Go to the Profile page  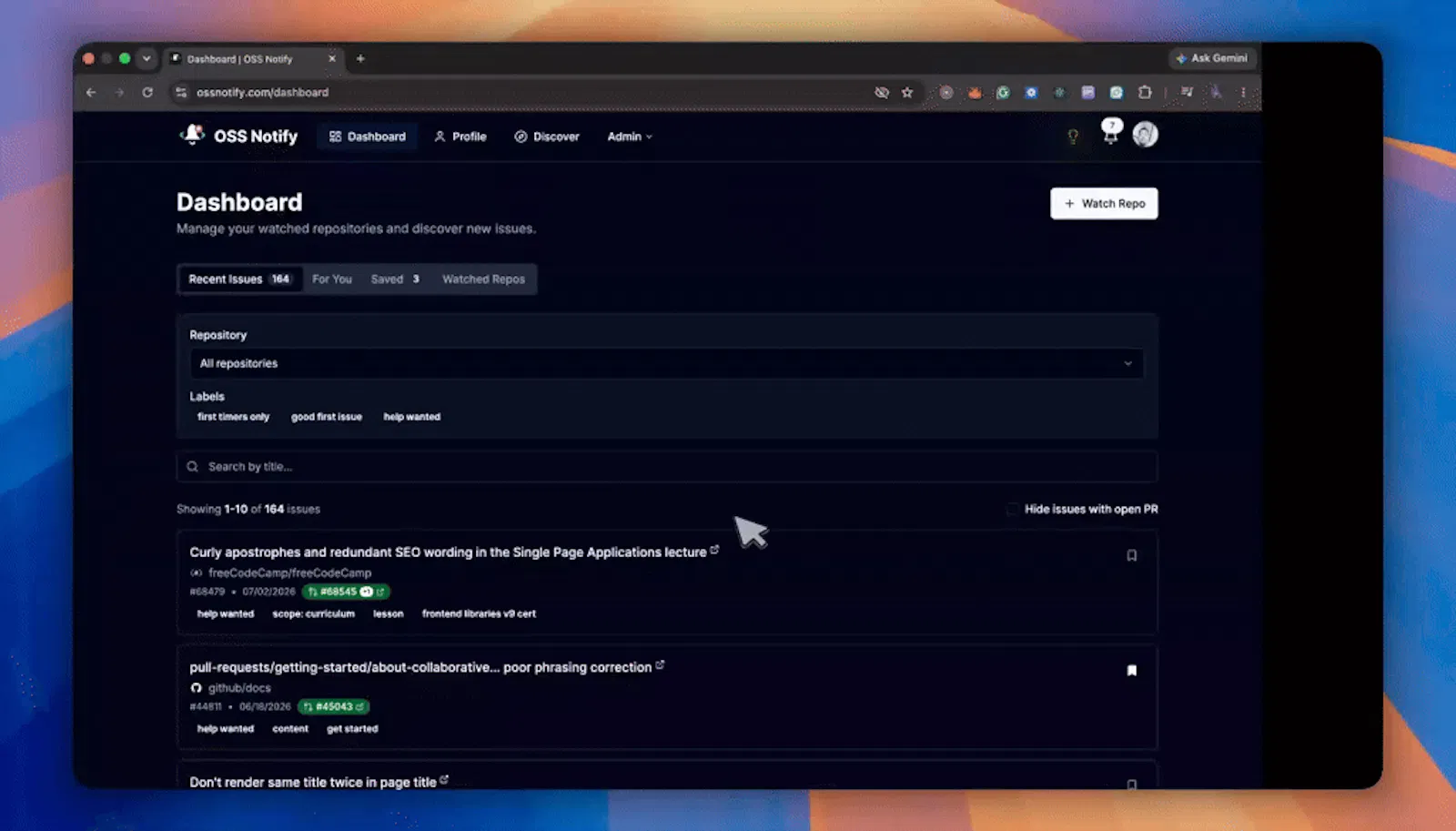click(x=460, y=137)
